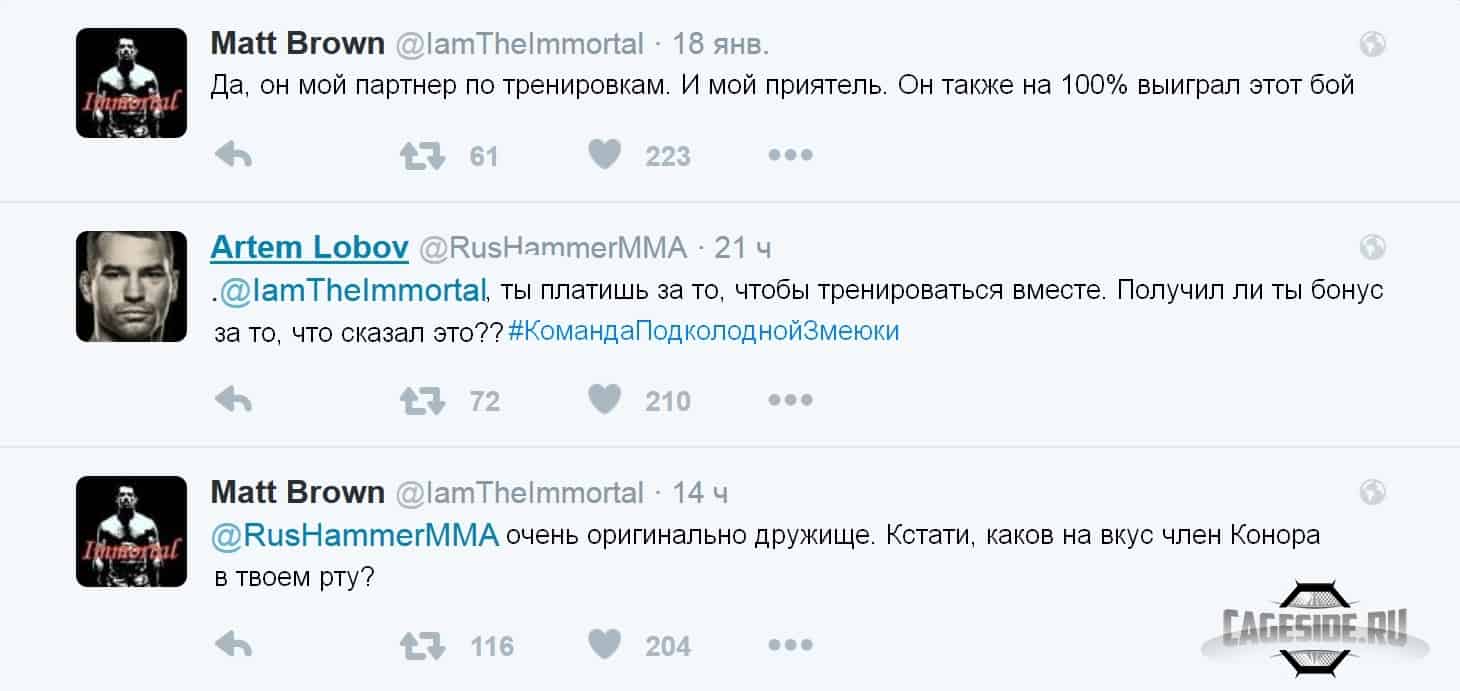Open the 18 янв. tweet timestamp
This screenshot has height=691, width=1460.
pos(720,44)
